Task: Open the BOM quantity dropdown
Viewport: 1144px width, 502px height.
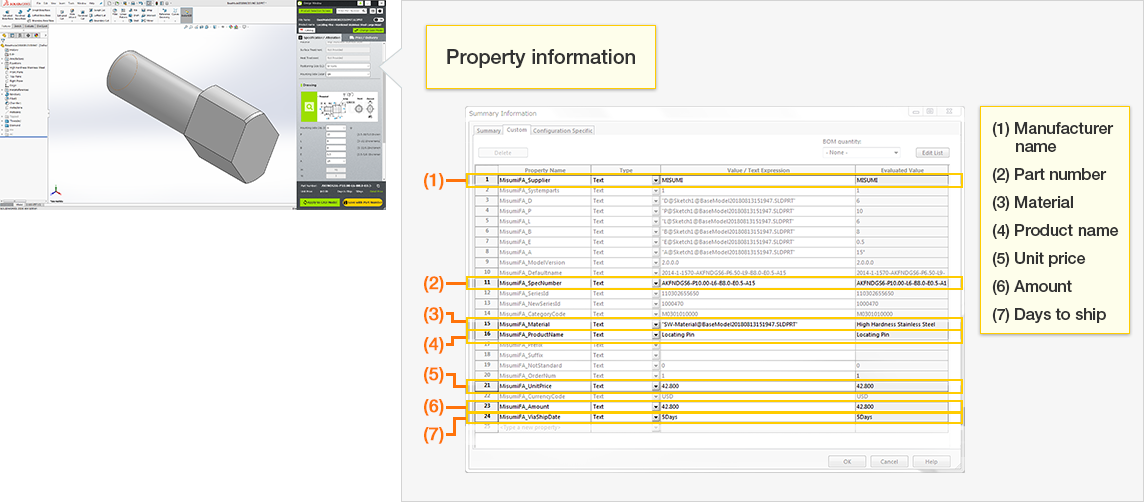Action: pos(861,152)
